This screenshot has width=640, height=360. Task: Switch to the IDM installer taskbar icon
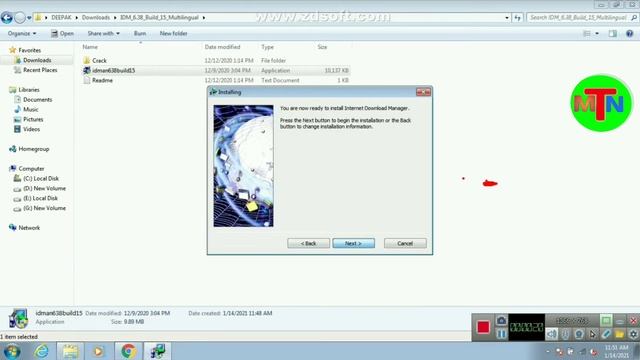click(x=158, y=351)
